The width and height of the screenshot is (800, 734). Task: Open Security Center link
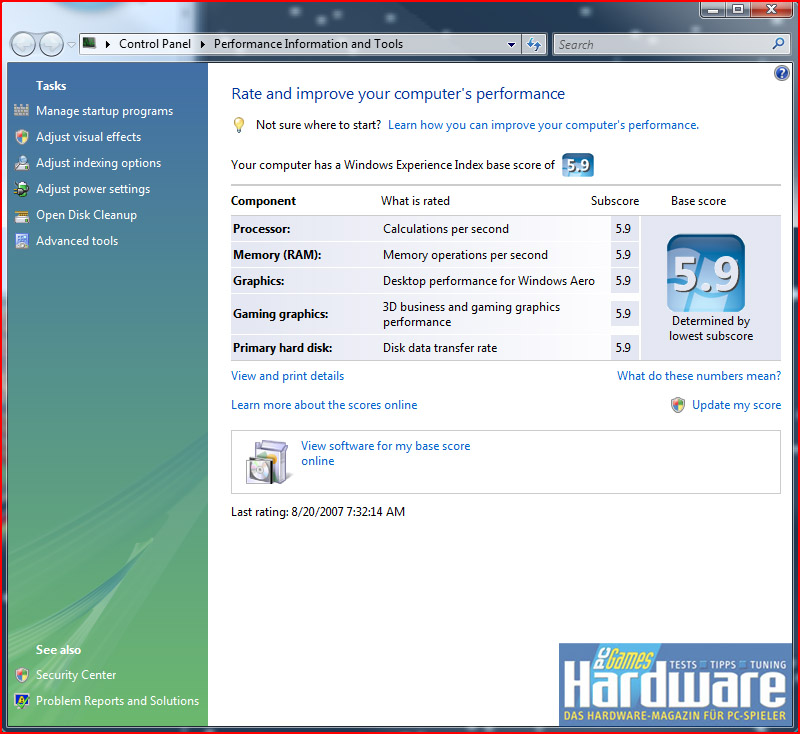[x=76, y=675]
